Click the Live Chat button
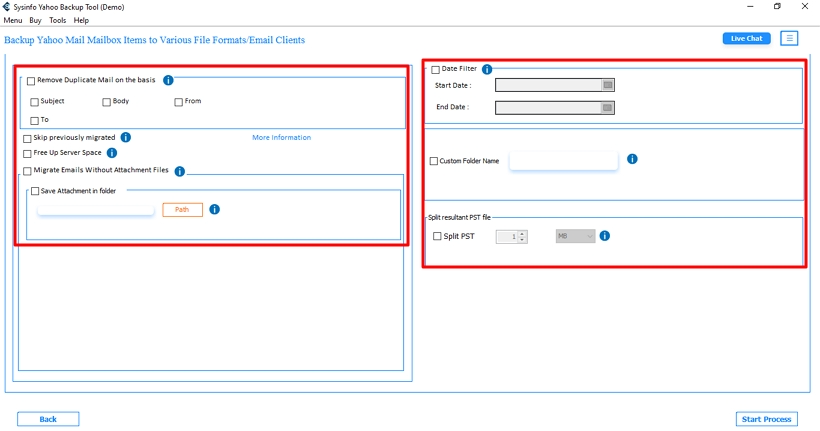Viewport: 820px width, 431px height. click(x=746, y=38)
